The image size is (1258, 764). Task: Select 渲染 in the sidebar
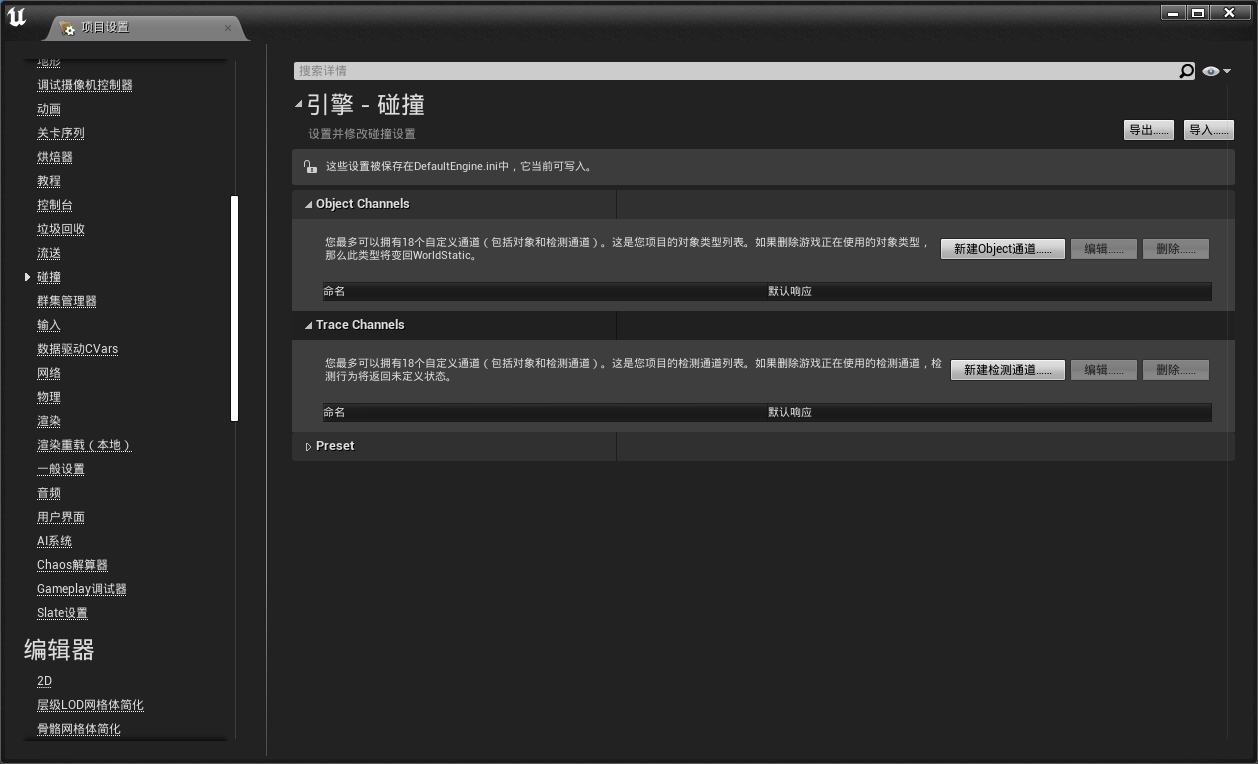[49, 421]
